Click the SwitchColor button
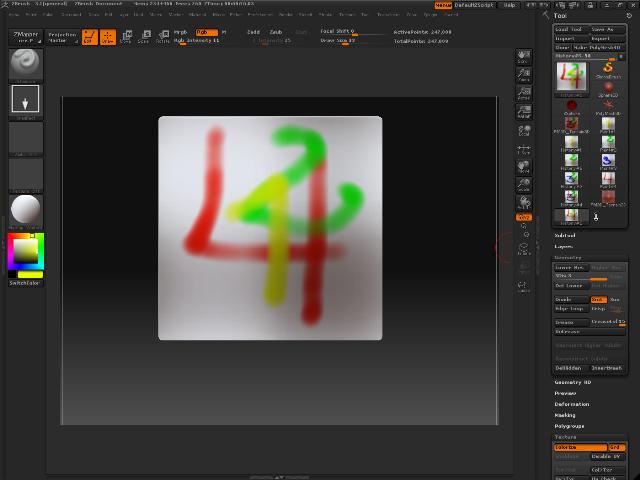This screenshot has width=640, height=480. click(x=24, y=283)
